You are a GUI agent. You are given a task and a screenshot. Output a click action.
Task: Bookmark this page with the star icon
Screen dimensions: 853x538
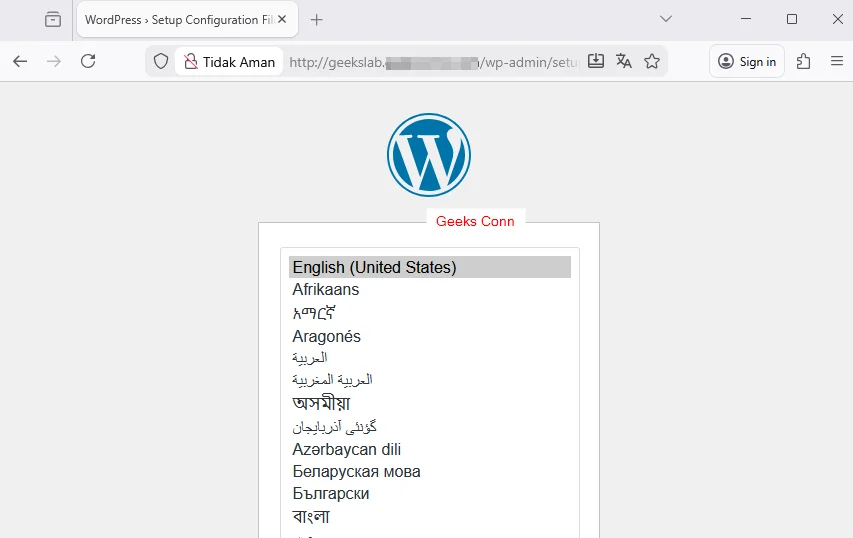[x=652, y=61]
